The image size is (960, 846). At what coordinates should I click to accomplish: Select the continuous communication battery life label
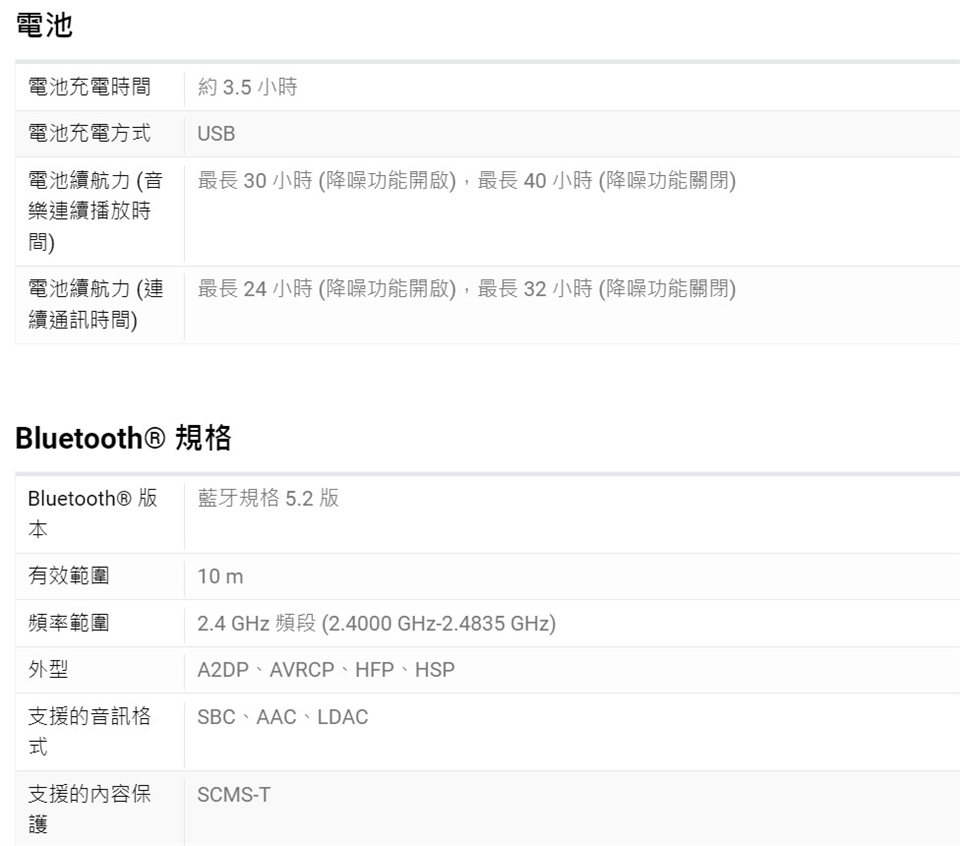(95, 304)
